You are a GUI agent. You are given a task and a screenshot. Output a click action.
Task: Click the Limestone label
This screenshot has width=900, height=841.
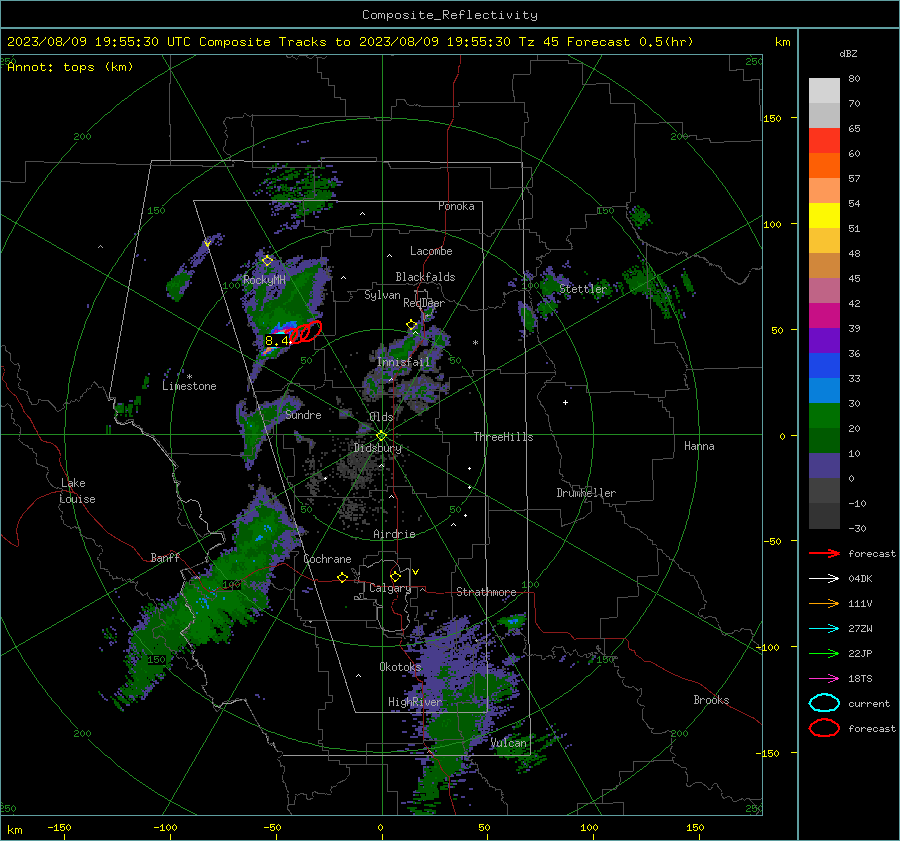pos(189,386)
